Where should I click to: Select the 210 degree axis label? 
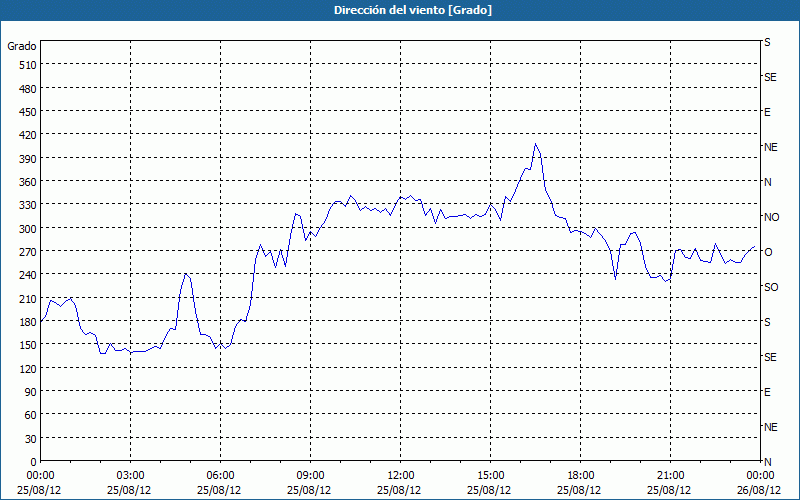(28, 299)
